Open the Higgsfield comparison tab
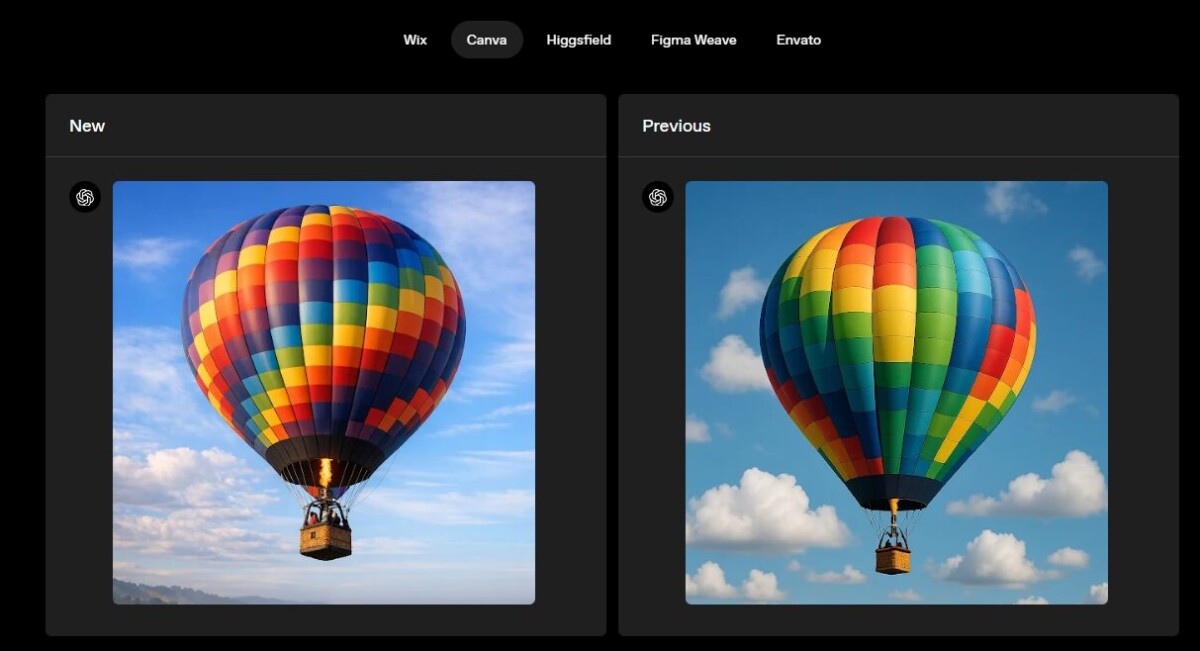The image size is (1200, 651). click(579, 39)
